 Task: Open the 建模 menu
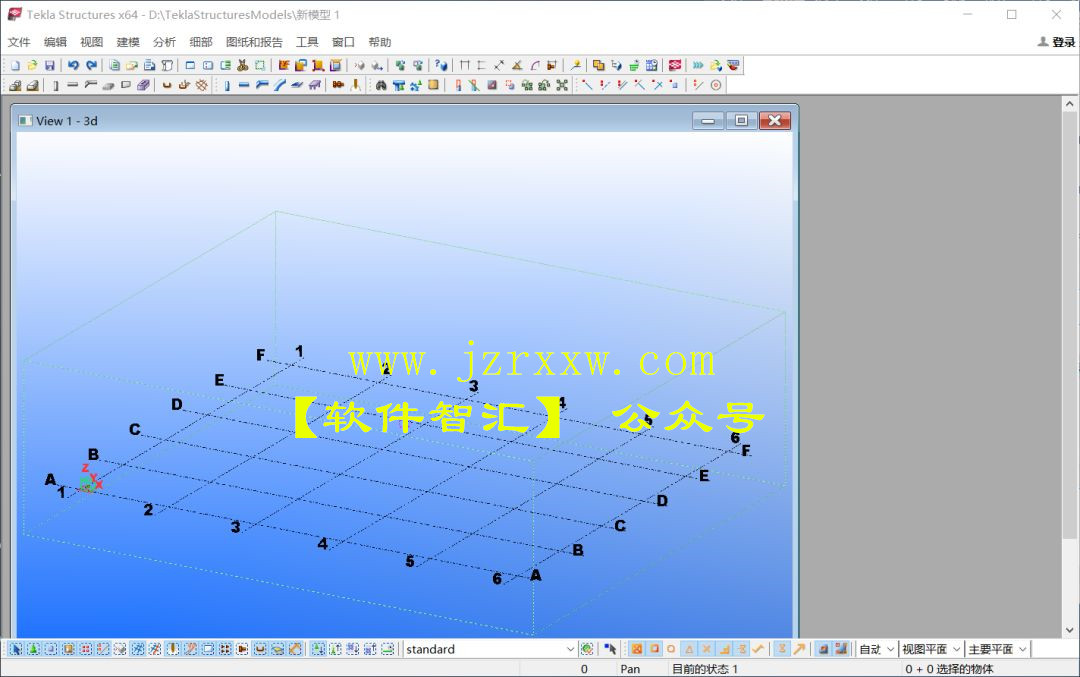128,42
